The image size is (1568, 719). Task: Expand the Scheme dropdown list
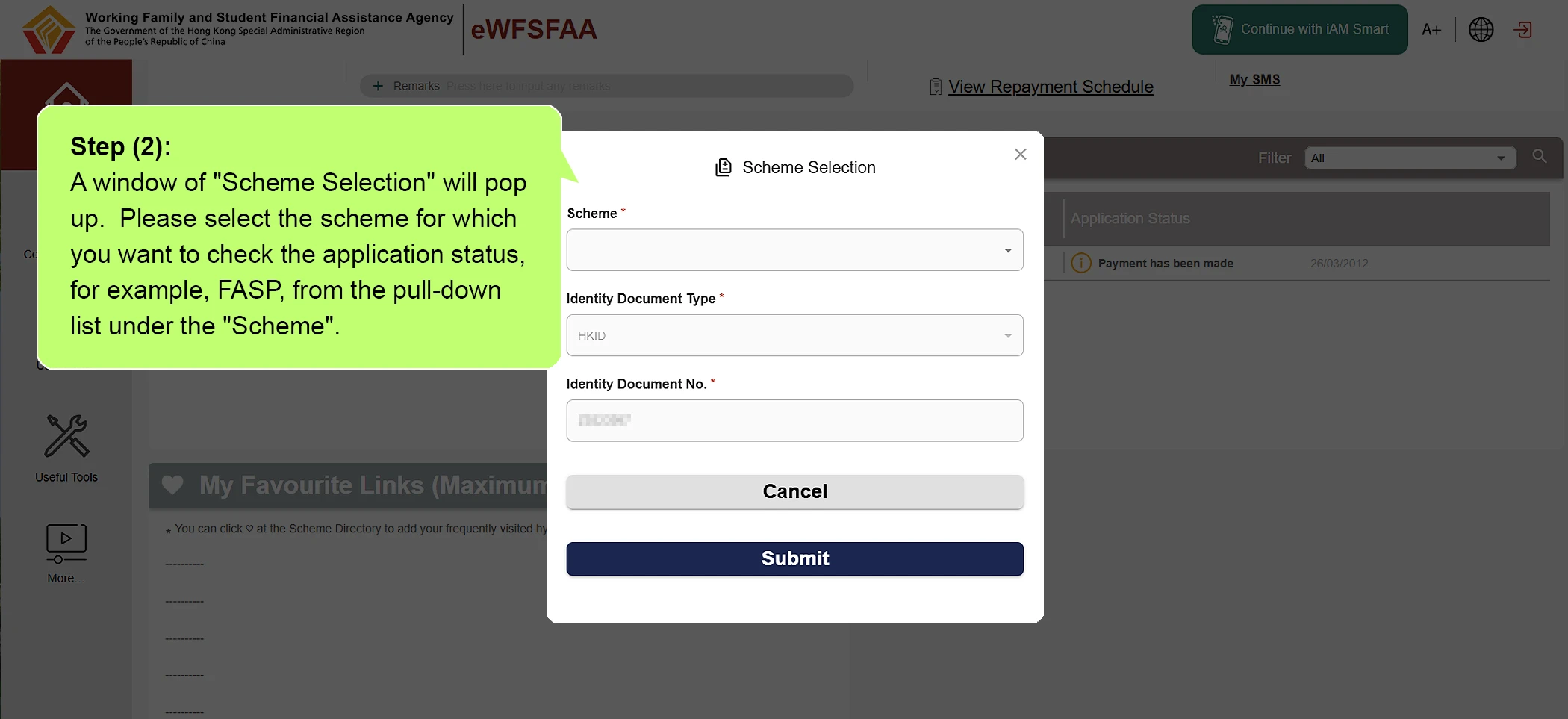click(x=794, y=250)
